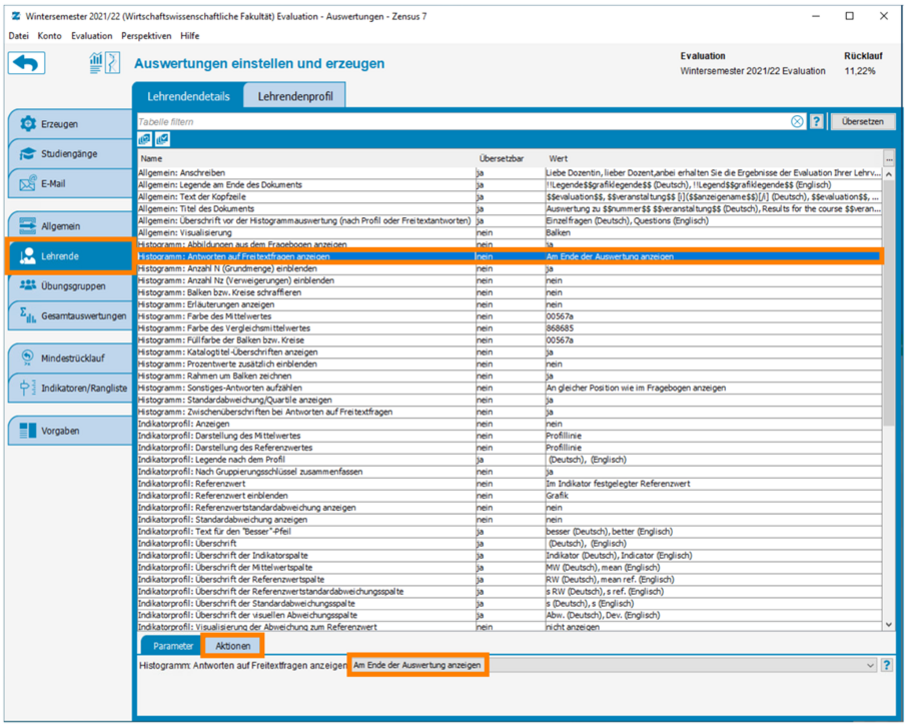Click the Übersetzen button

[862, 121]
